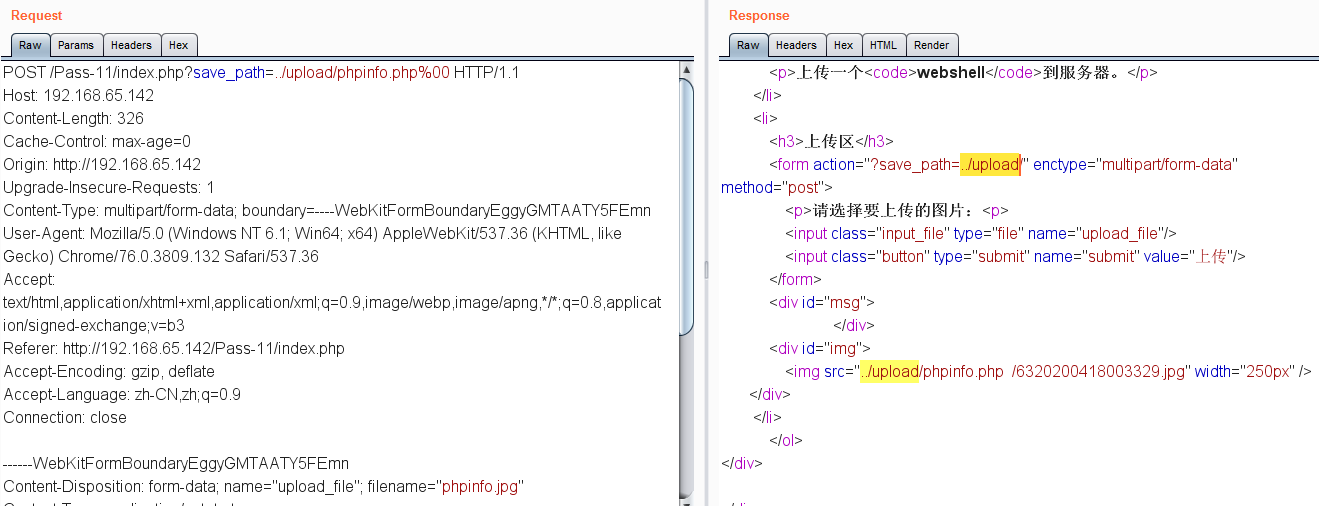Click the User-Agent Mozilla/5.0 header line
Viewport: 1319px width, 506px height.
[312, 245]
